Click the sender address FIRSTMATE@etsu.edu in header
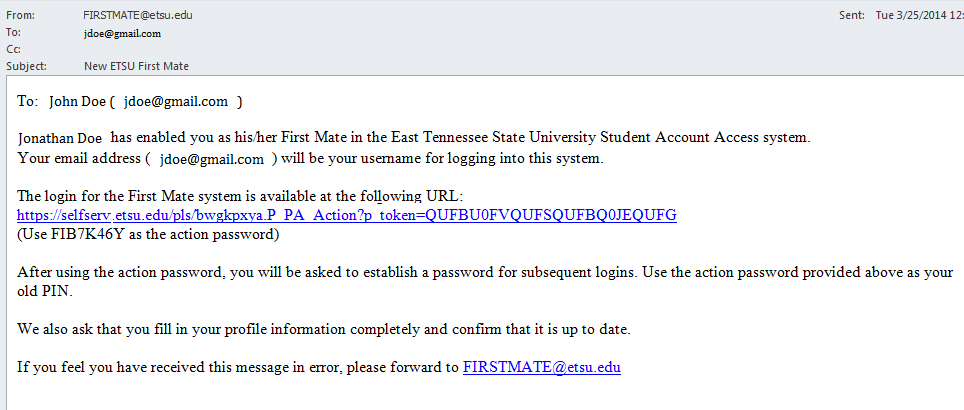 (135, 16)
